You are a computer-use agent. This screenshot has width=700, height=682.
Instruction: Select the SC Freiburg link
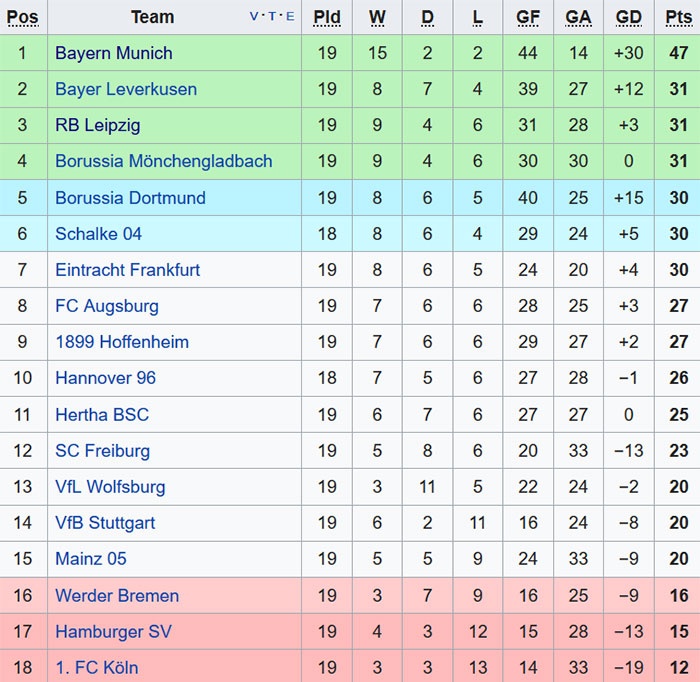102,451
